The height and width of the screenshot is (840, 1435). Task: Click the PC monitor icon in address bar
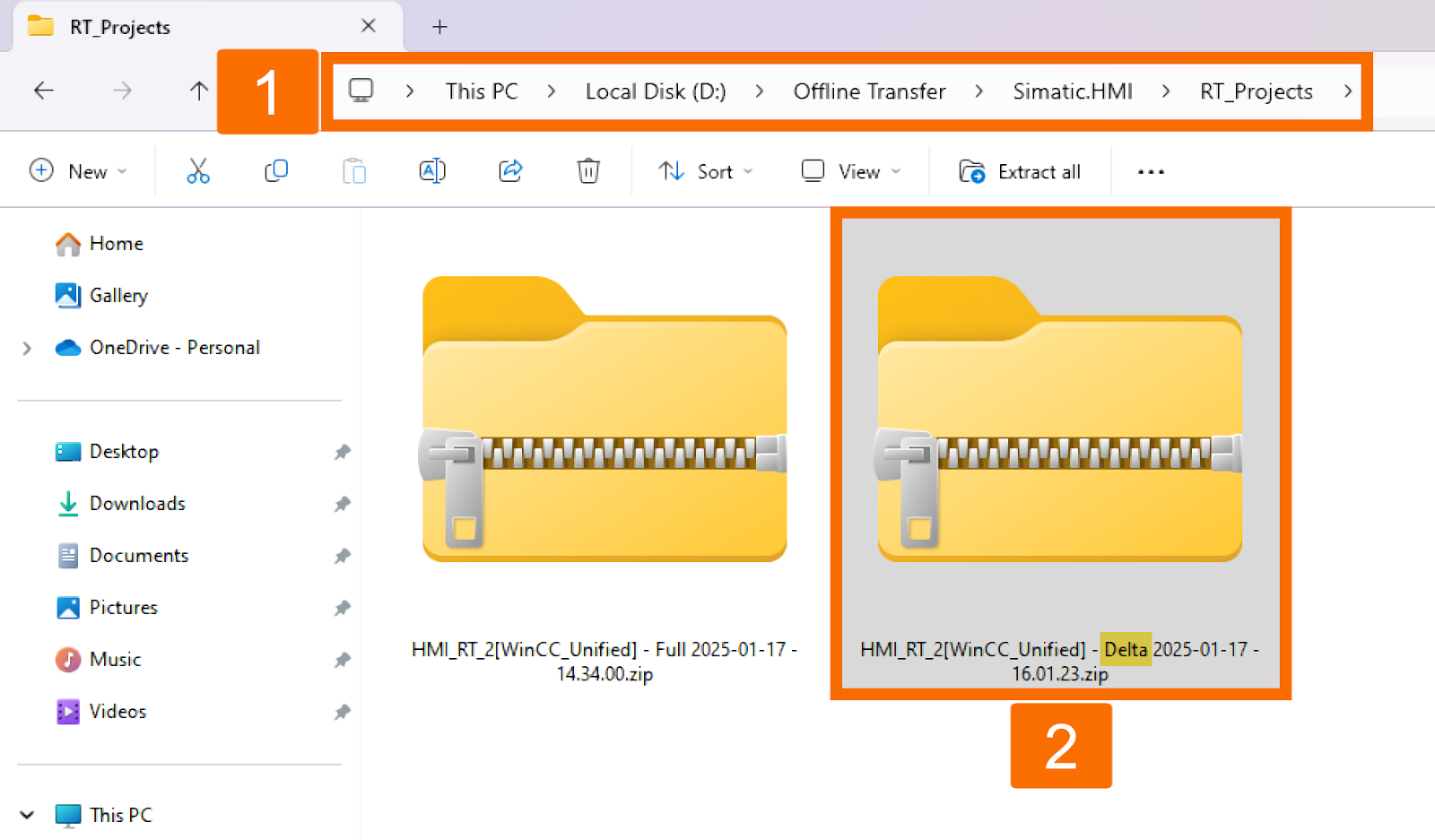[361, 91]
